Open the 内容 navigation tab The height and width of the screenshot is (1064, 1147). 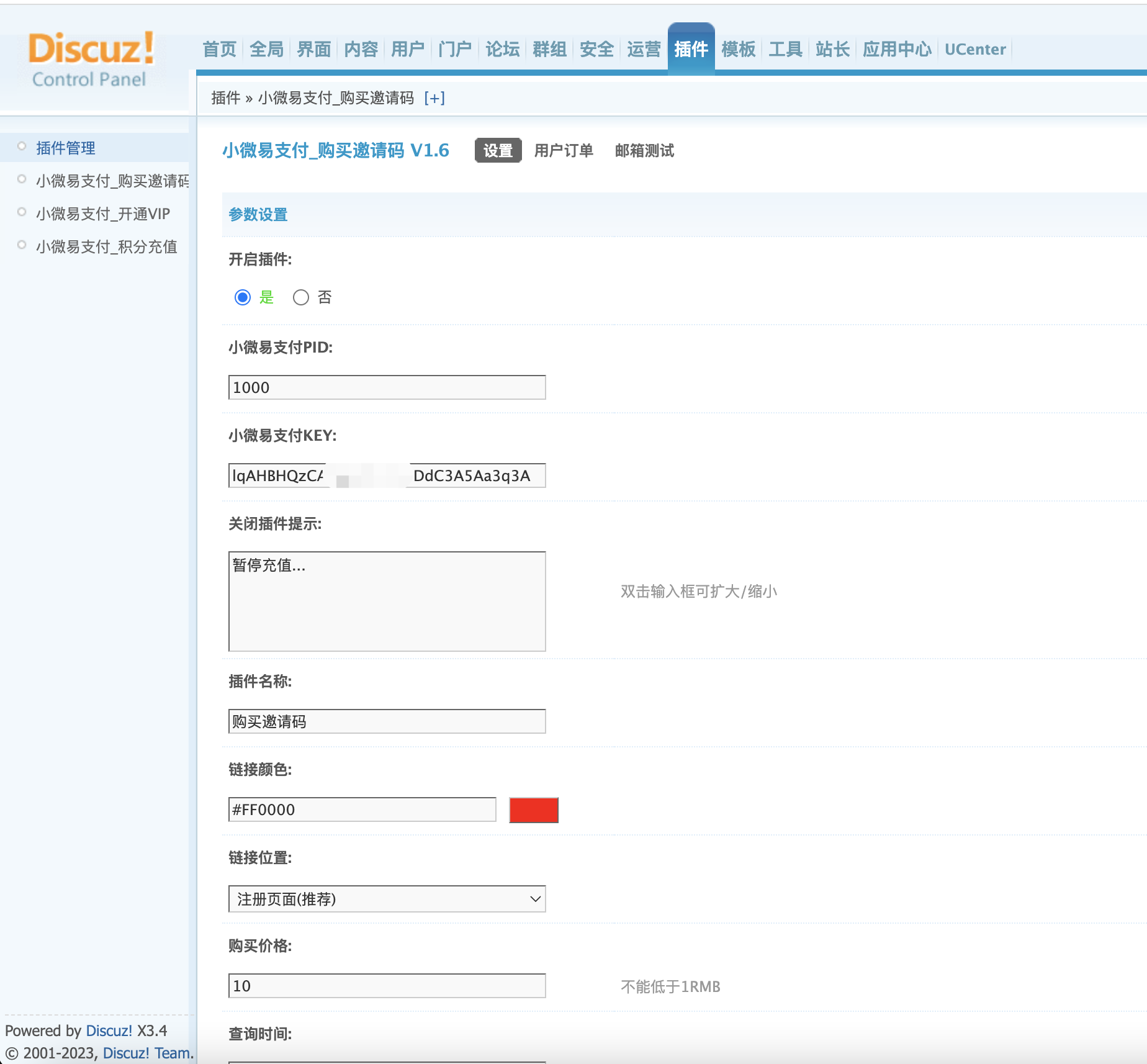coord(361,49)
